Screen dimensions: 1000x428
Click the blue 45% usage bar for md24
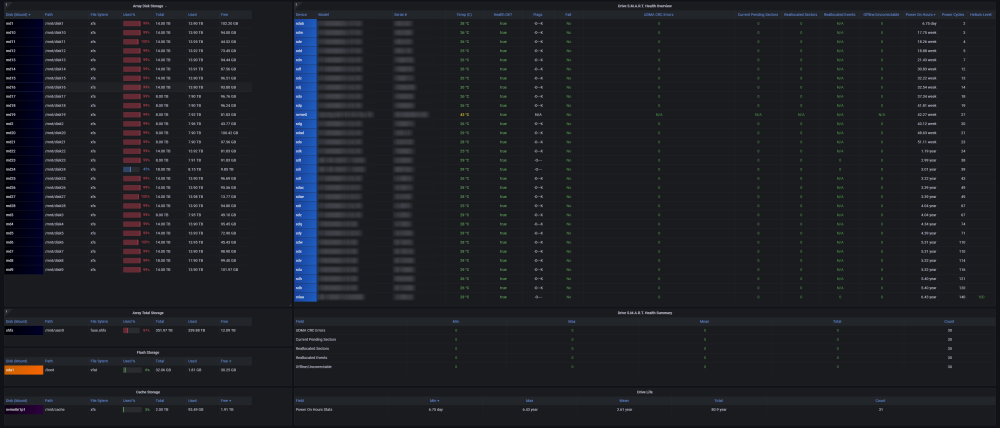pos(132,170)
